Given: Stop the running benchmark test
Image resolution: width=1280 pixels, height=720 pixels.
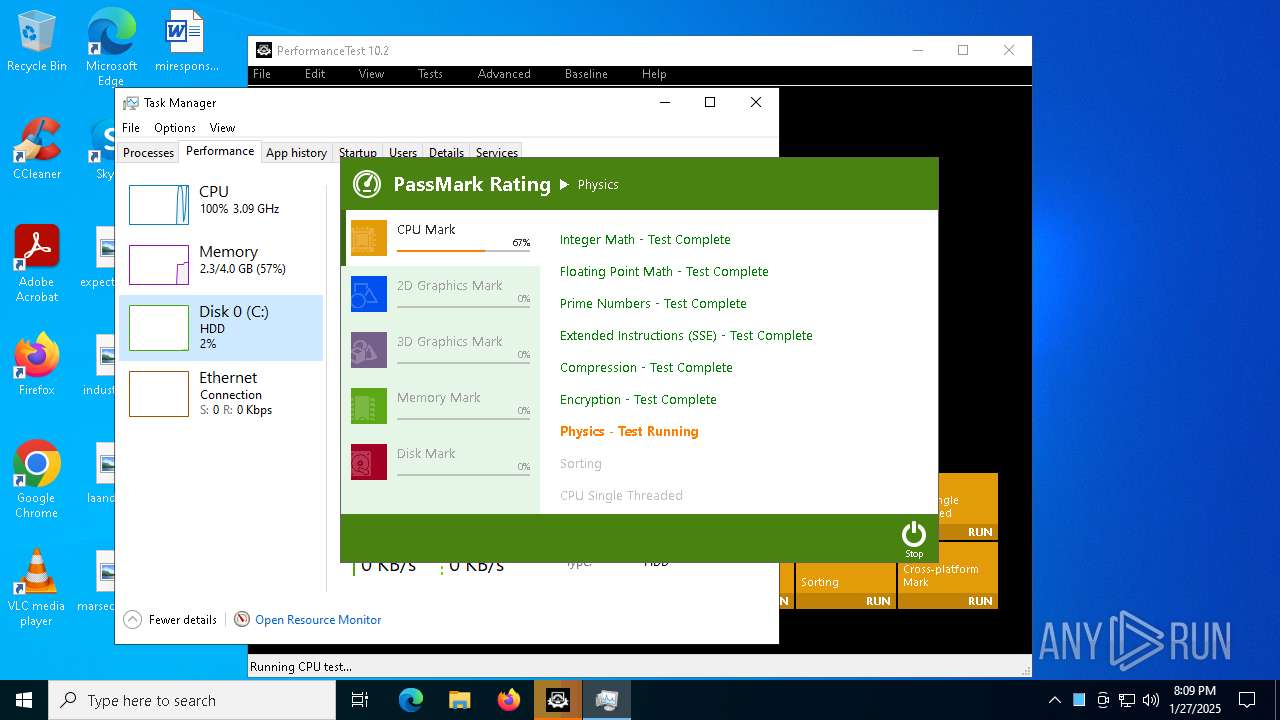Looking at the screenshot, I should pos(914,538).
